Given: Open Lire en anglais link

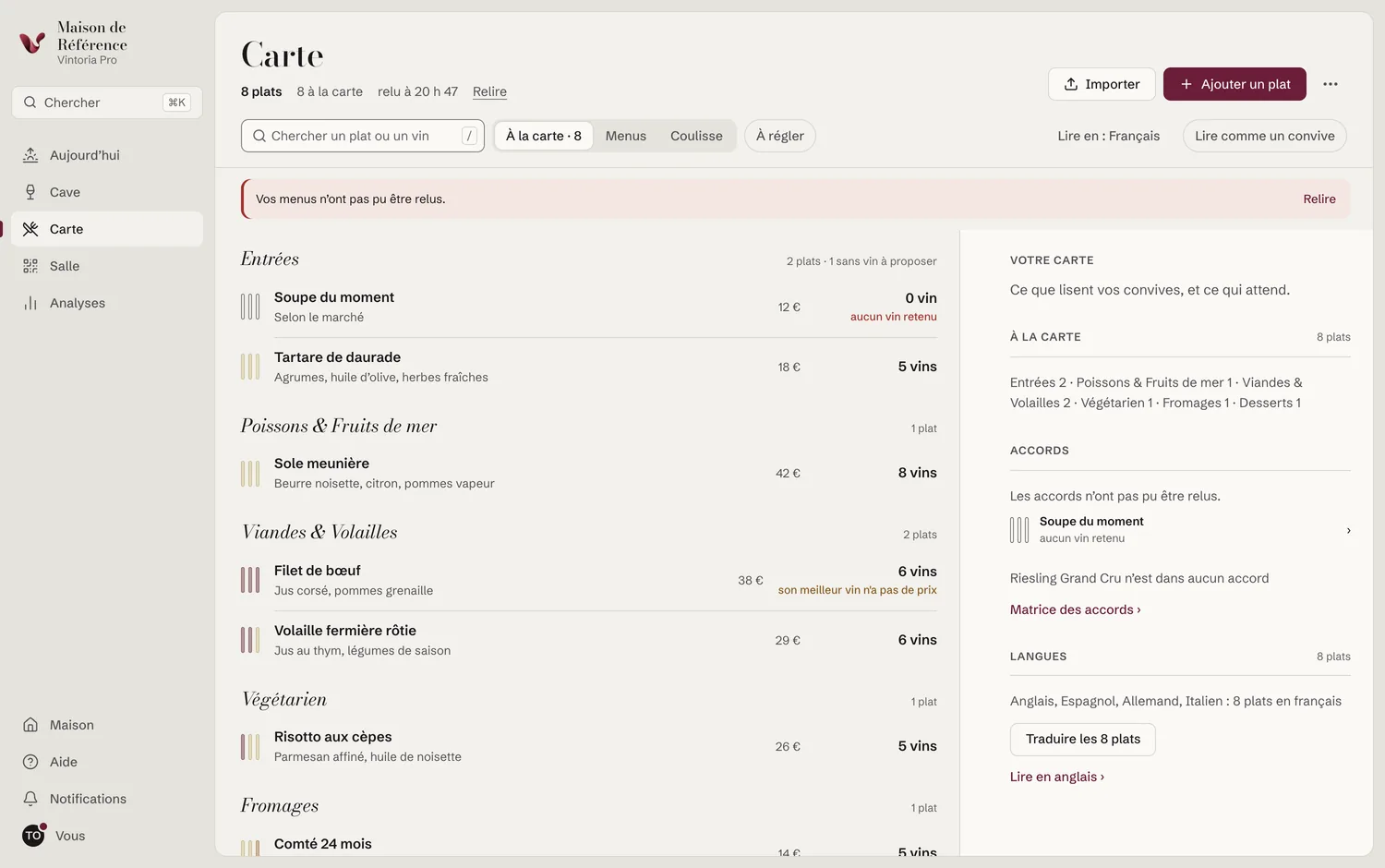Looking at the screenshot, I should [1057, 777].
